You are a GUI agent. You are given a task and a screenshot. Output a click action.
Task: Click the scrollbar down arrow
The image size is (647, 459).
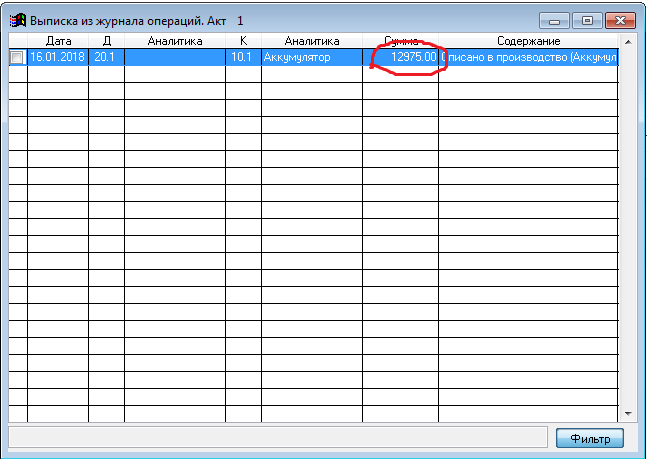[627, 413]
